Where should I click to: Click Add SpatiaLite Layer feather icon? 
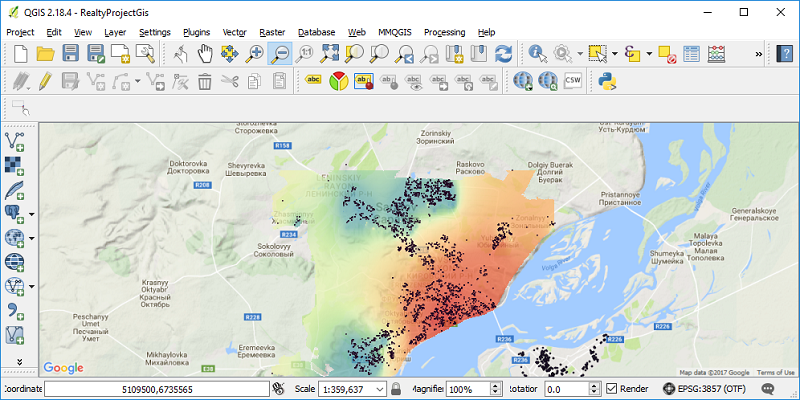click(14, 189)
